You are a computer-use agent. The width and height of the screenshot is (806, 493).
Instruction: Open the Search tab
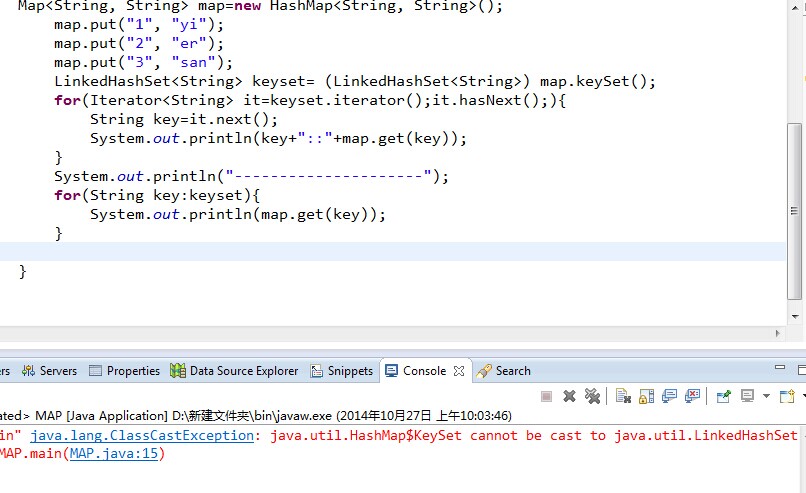tap(504, 371)
